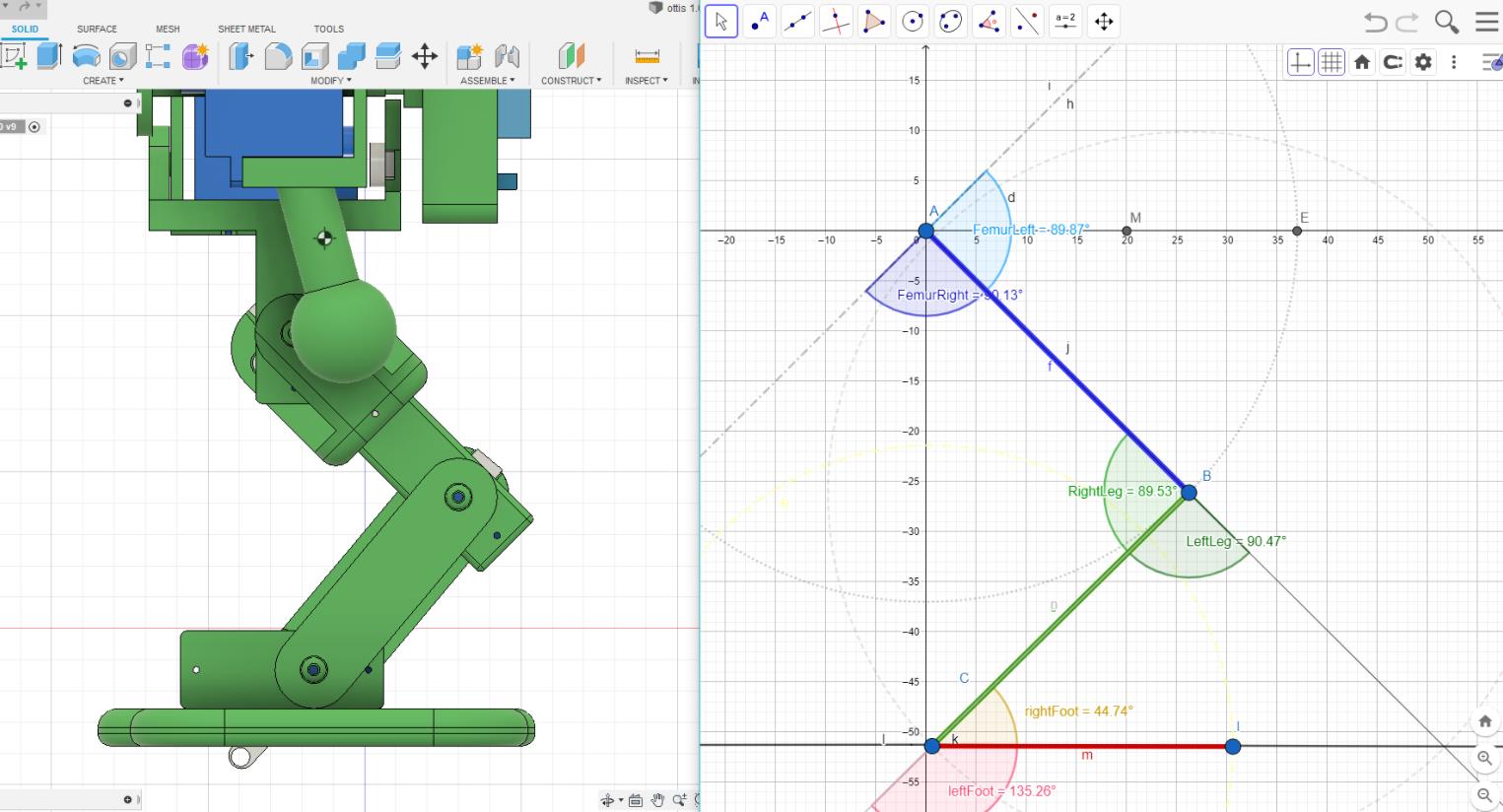Expand the CREATE dropdown menu
This screenshot has height=812, width=1503.
coord(102,81)
